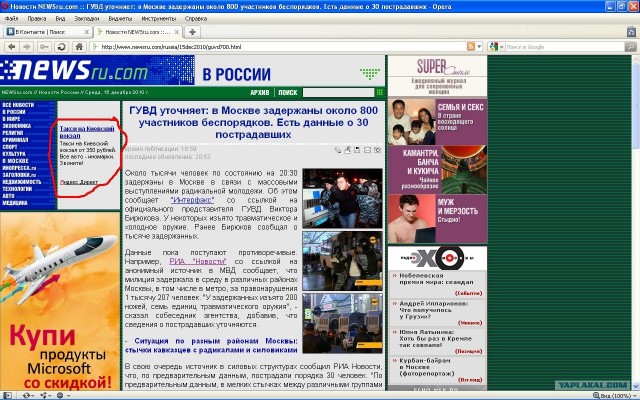Screen dimensions: 640x400
Task: Click the site search input box
Action: [x=338, y=93]
